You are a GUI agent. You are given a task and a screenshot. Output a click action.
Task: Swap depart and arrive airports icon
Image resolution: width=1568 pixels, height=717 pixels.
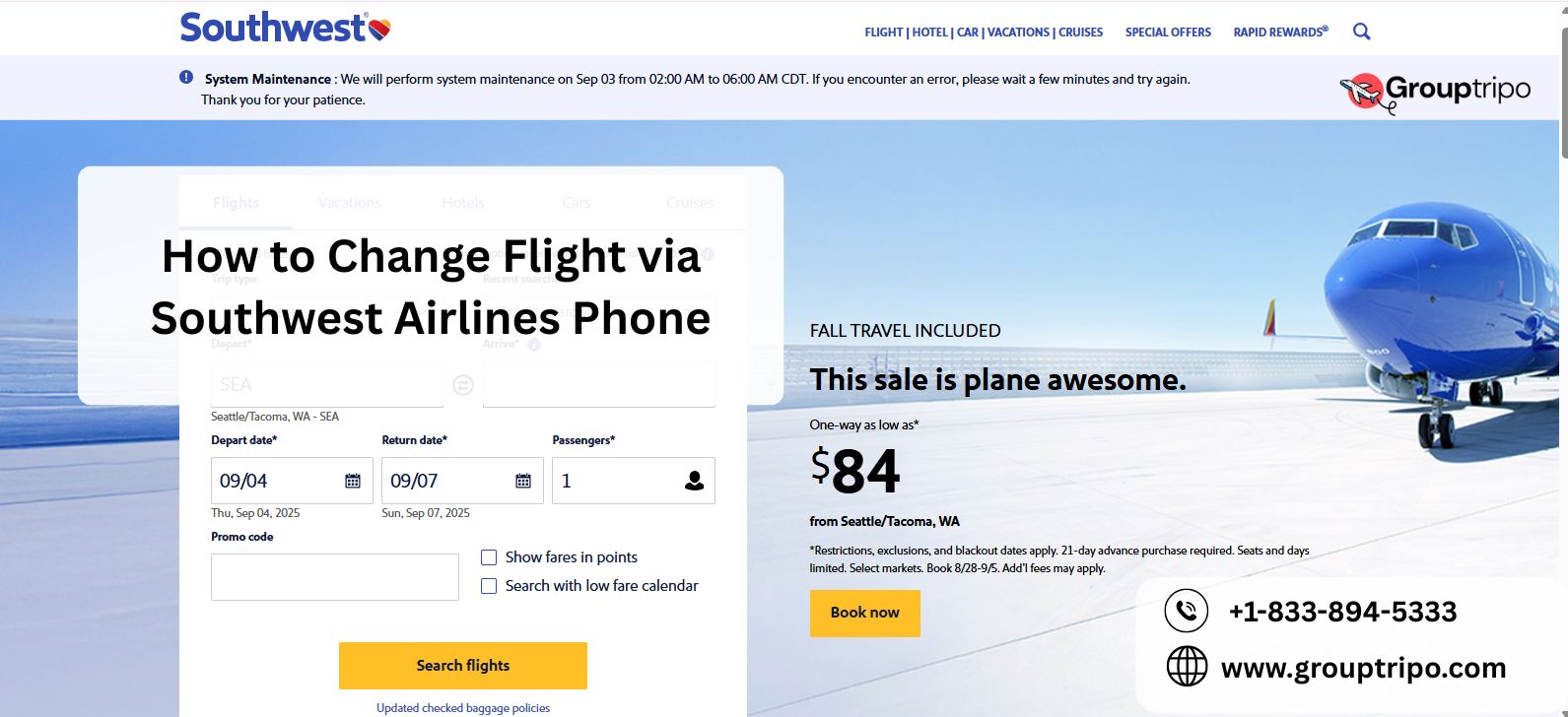pos(462,383)
